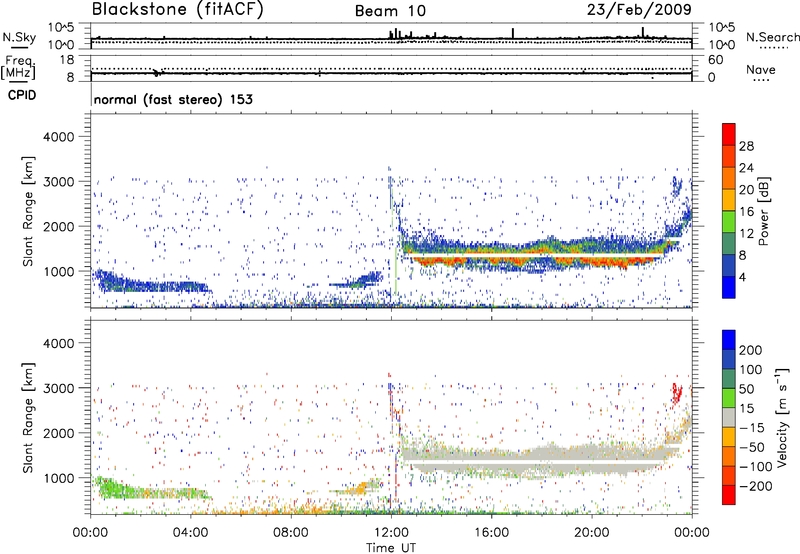
Task: Select the 16–20 dB yellow Power swatch
Action: point(729,200)
